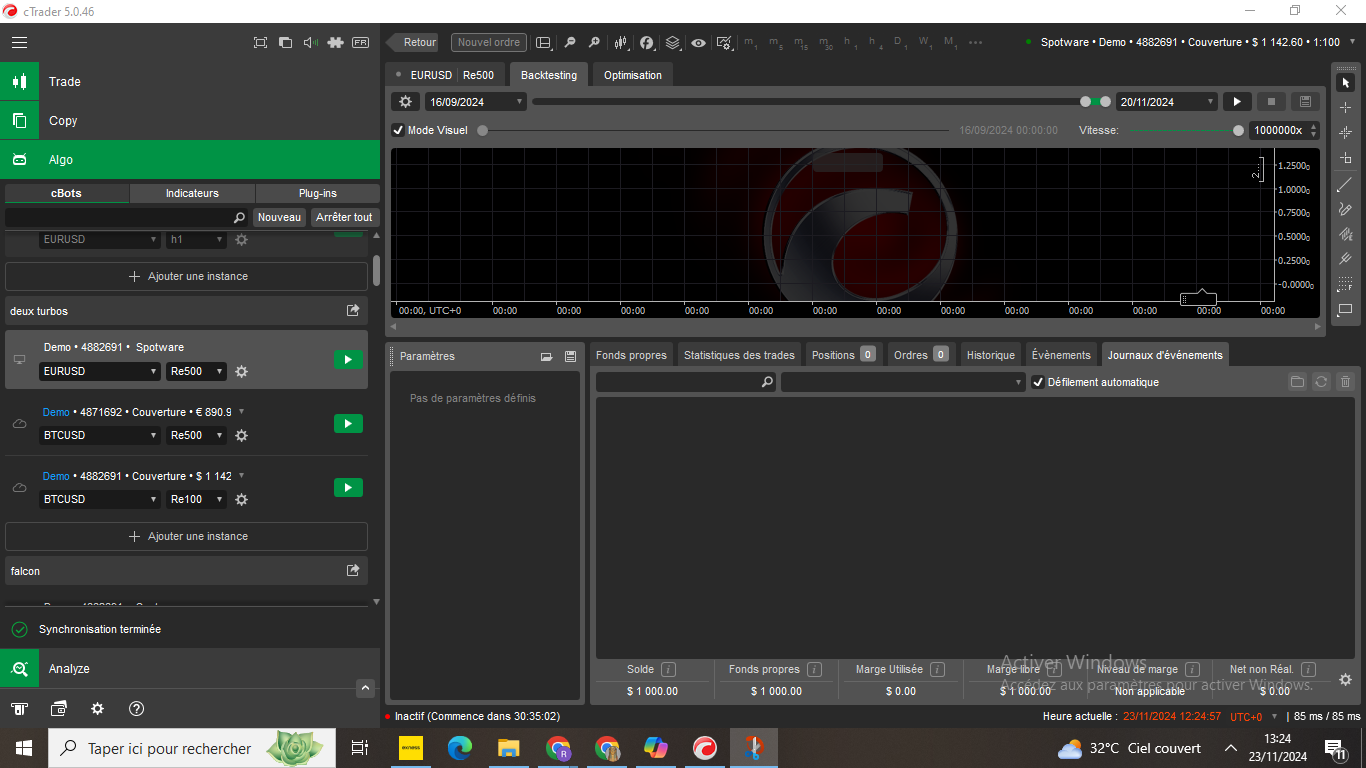Open the chart settings template icon
This screenshot has height=768, width=1366.
(x=725, y=43)
